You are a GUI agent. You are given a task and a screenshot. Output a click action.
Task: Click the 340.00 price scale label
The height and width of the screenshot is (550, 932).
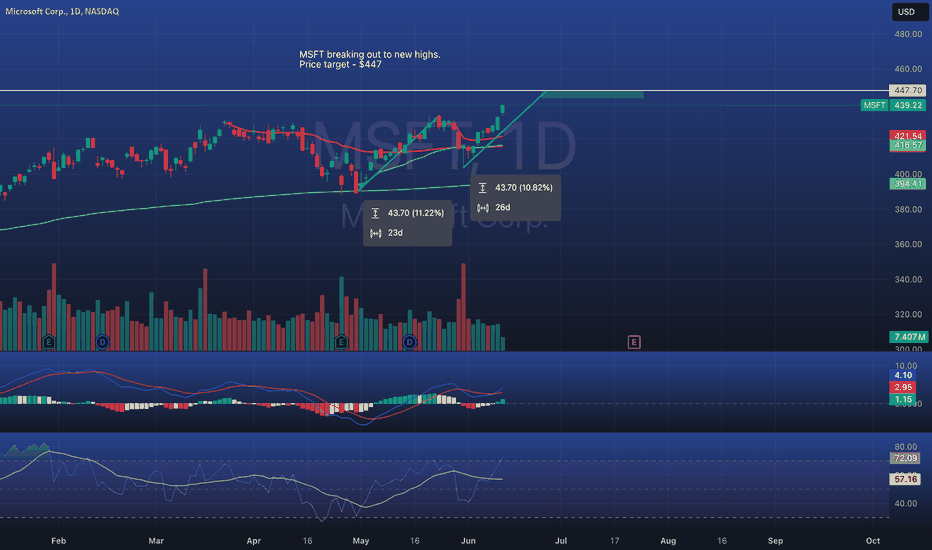tap(908, 279)
